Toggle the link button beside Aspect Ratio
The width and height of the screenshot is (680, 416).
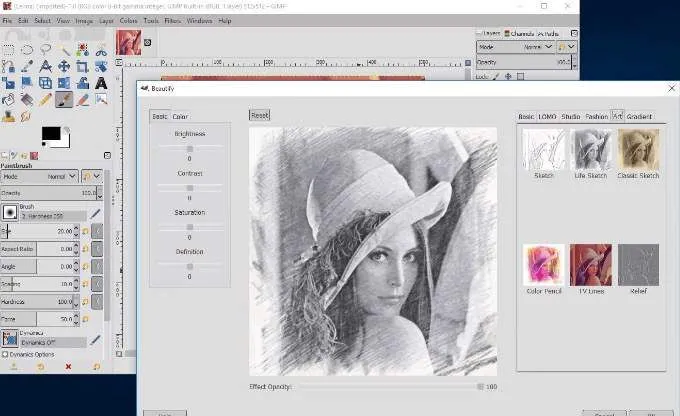coord(97,249)
